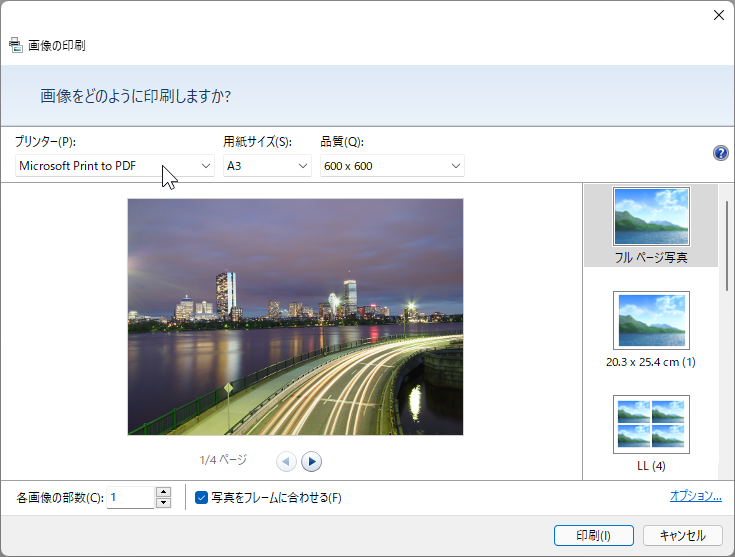
Task: Select the フル ページ写真 layout thumbnail
Action: 651,226
